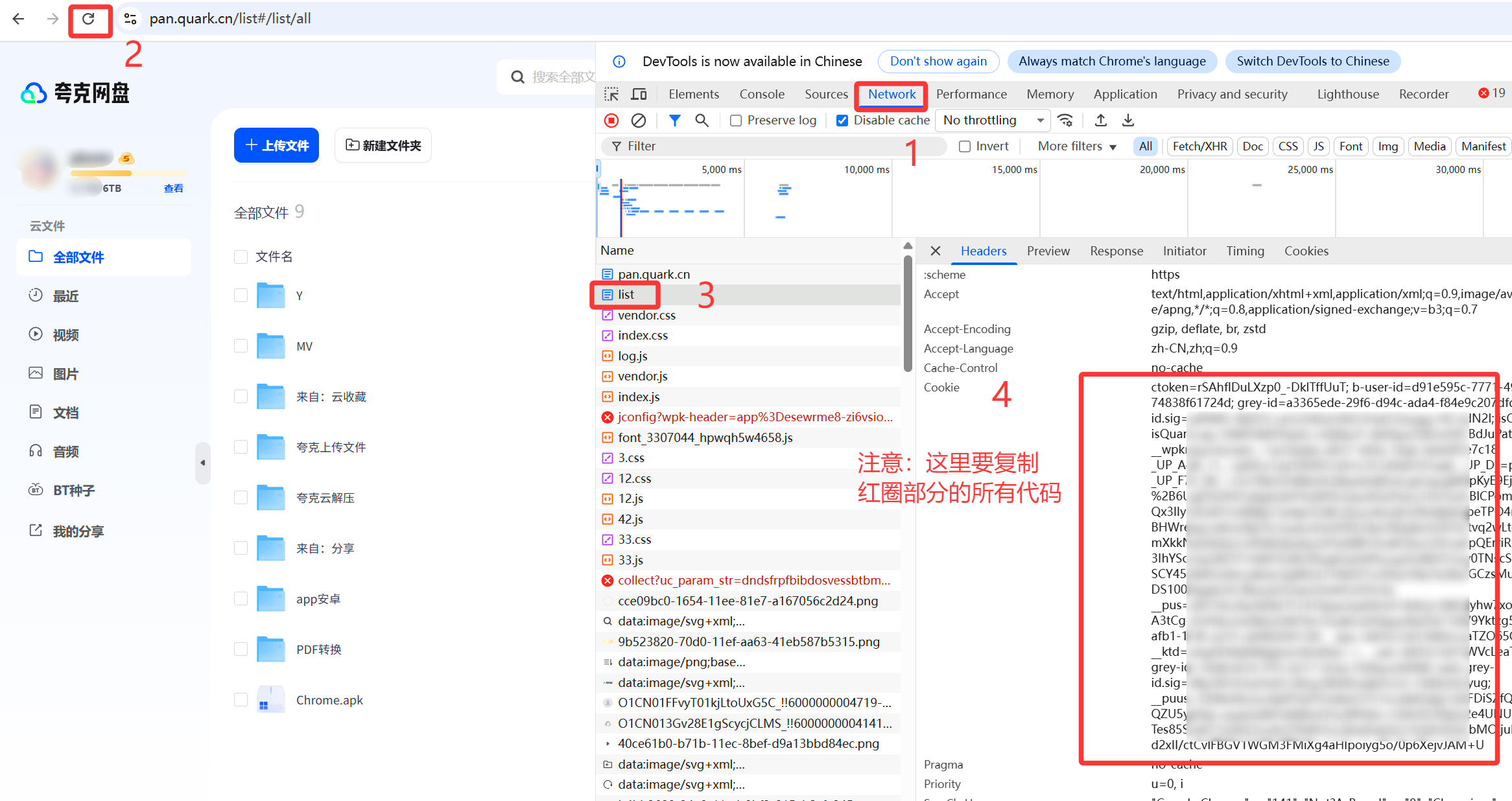Enable the Preserve log checkbox
Screen dimensions: 1512x801
point(736,121)
